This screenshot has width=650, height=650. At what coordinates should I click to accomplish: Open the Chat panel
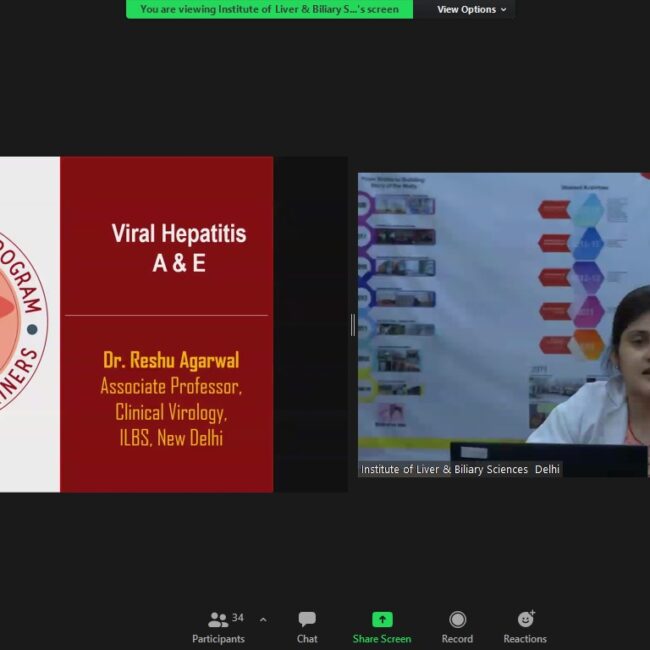[307, 620]
